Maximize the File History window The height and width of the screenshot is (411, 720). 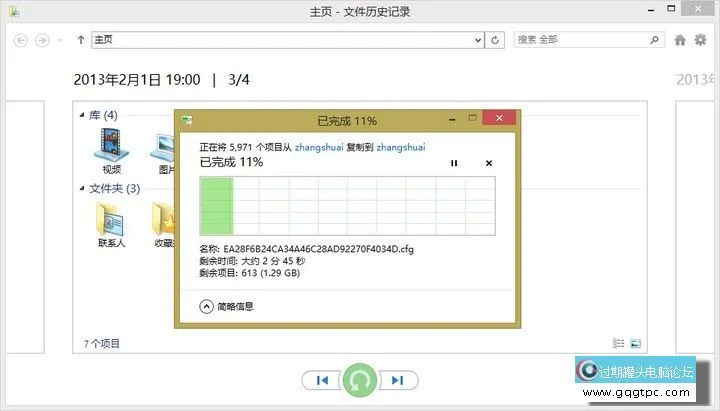click(671, 9)
